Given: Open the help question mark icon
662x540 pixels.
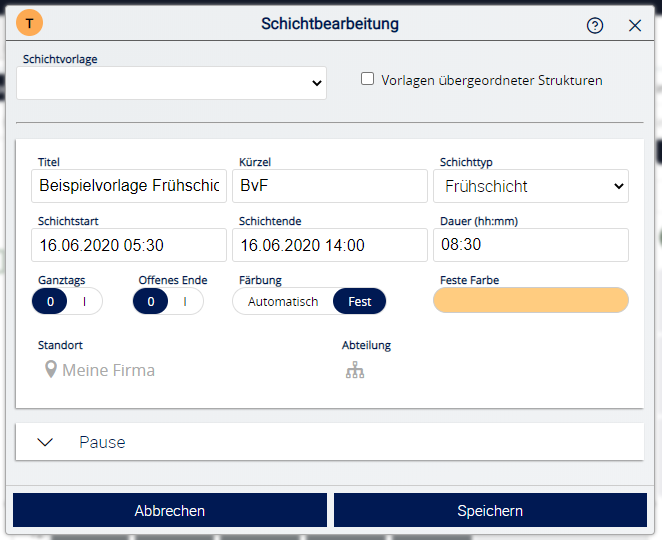Looking at the screenshot, I should 595,26.
